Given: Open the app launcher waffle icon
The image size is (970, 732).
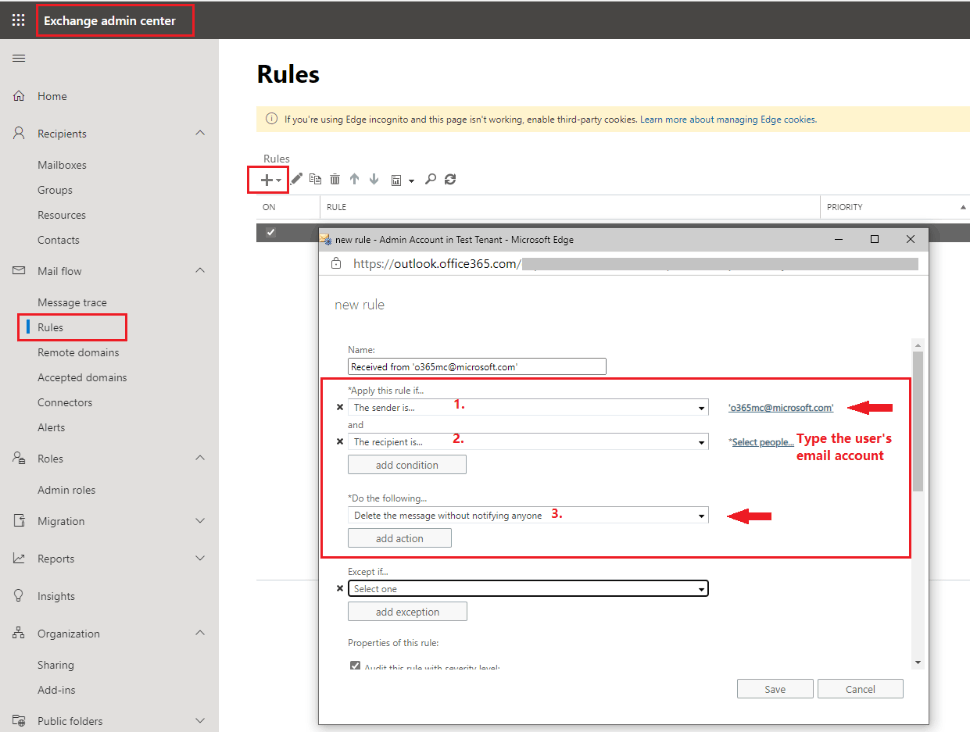Looking at the screenshot, I should 19,20.
